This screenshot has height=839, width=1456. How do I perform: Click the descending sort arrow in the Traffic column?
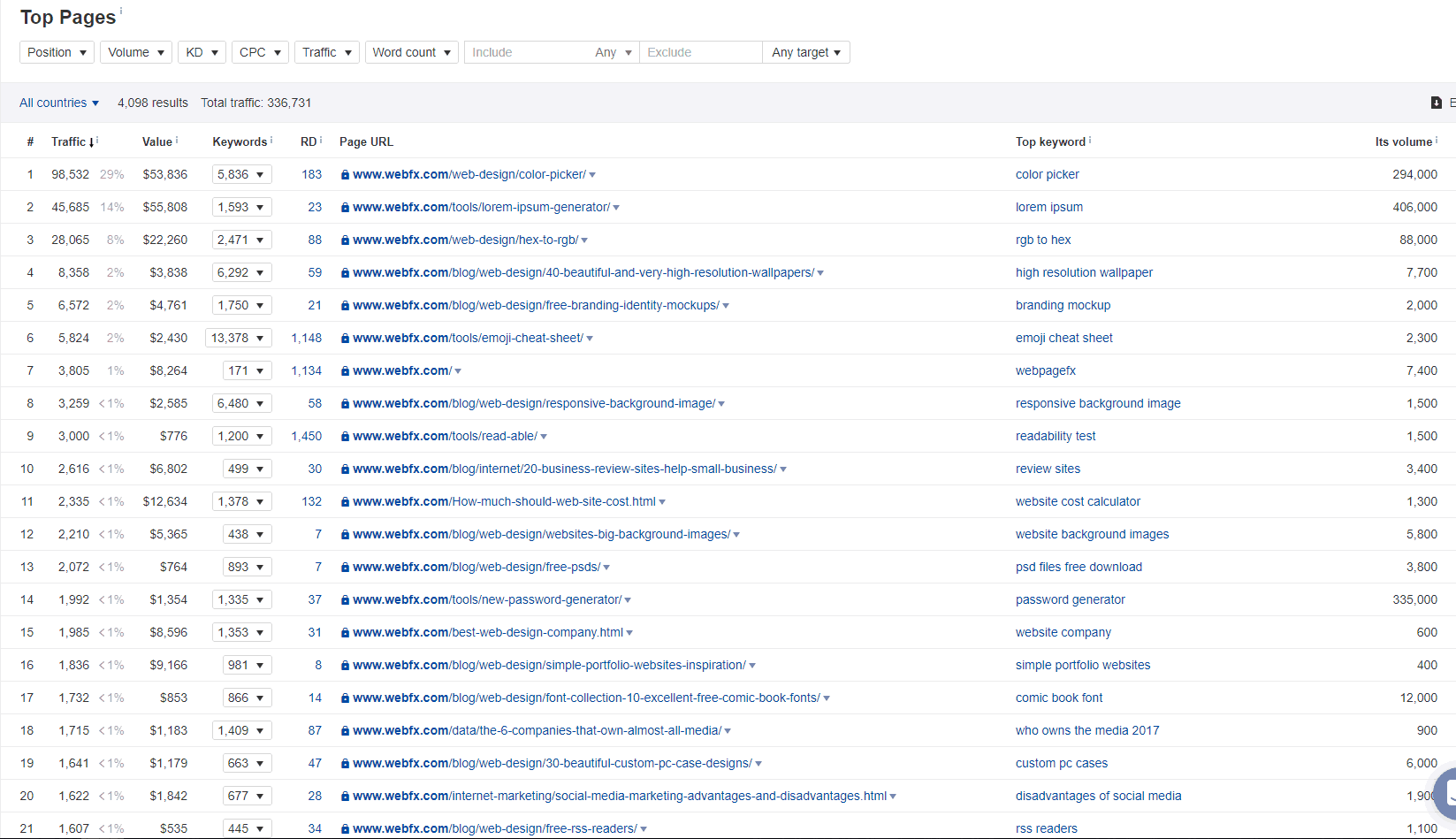[x=91, y=142]
